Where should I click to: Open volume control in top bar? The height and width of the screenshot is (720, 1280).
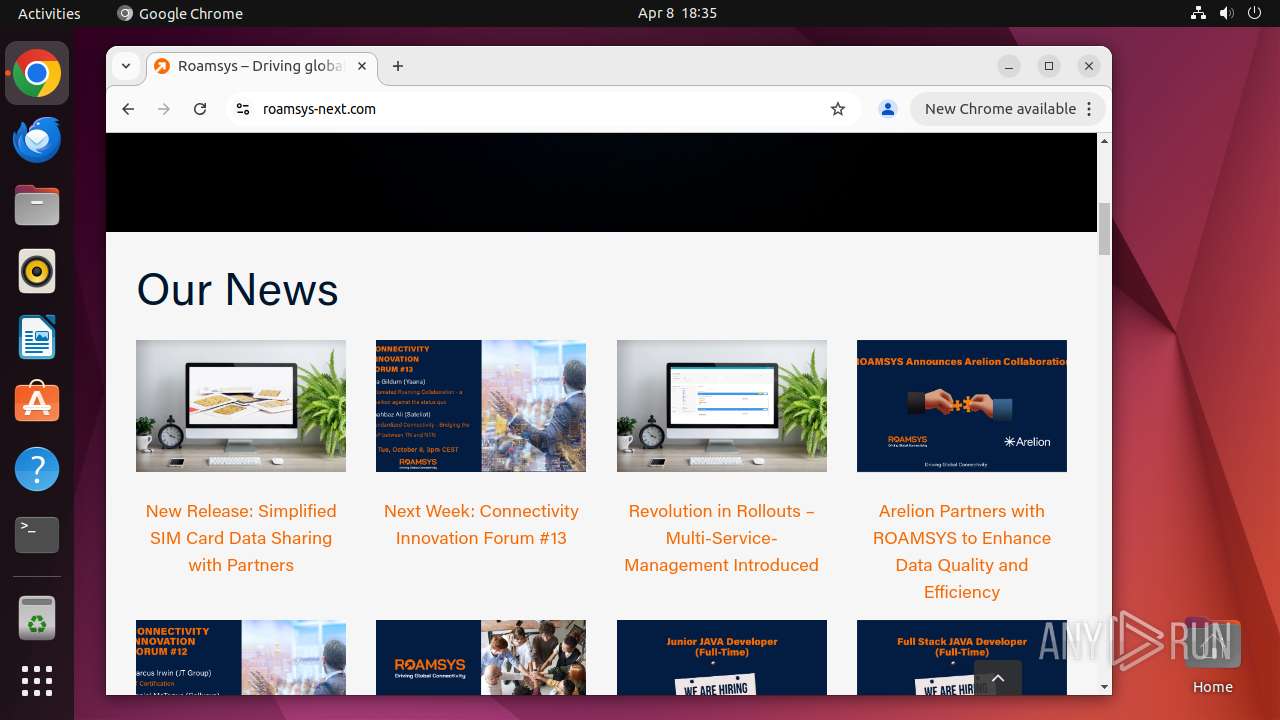[x=1226, y=13]
